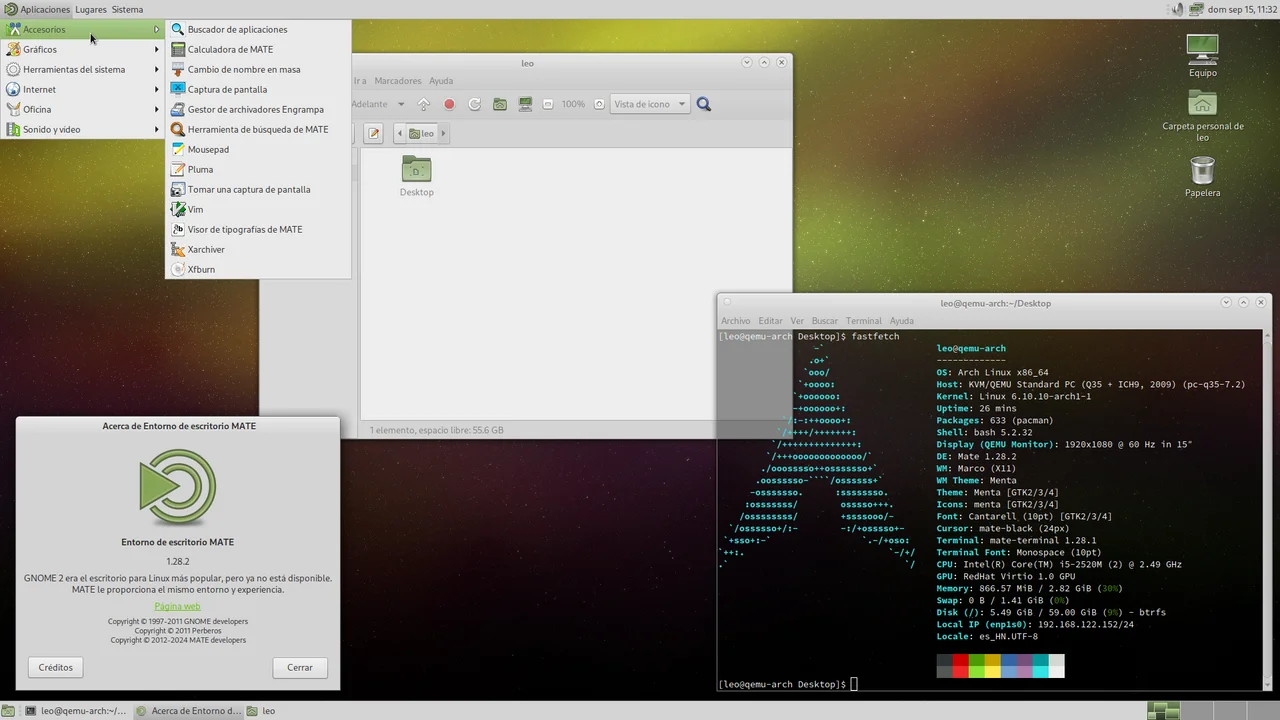The image size is (1280, 720).
Task: Reload the current folder view
Action: [475, 104]
